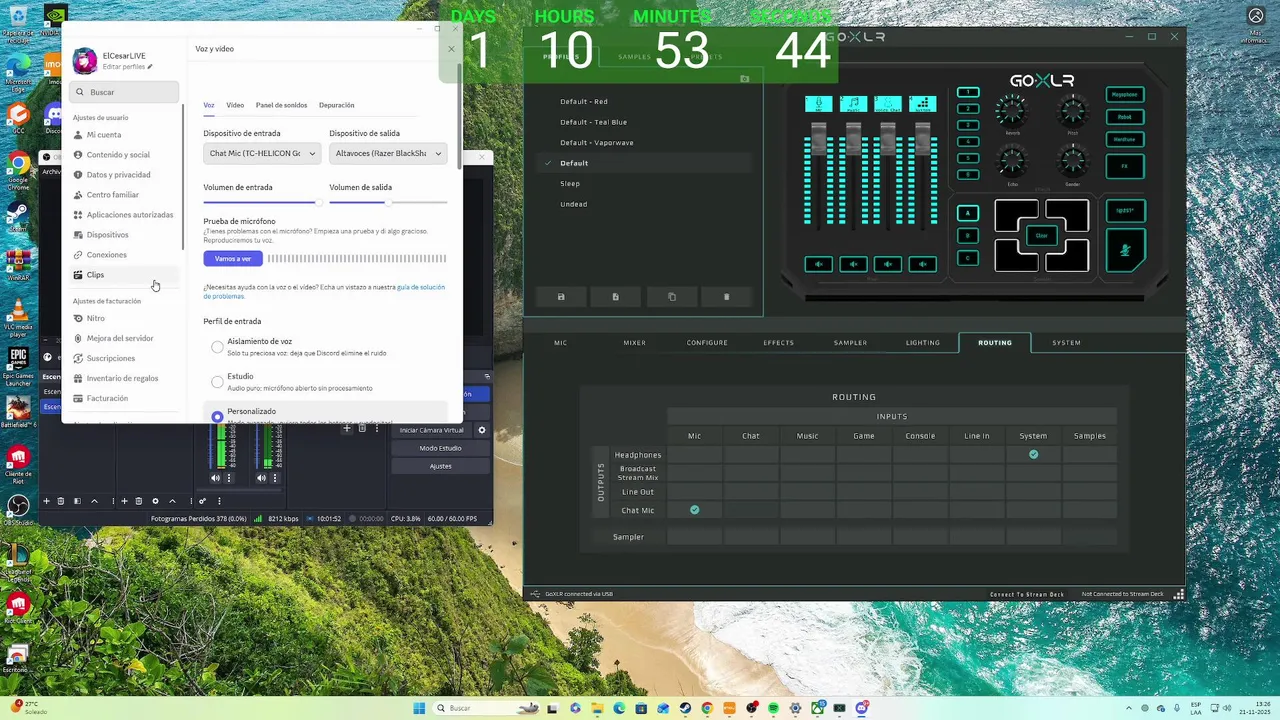Click the Mic channel icon above fader 1
1280x720 pixels.
click(x=818, y=103)
